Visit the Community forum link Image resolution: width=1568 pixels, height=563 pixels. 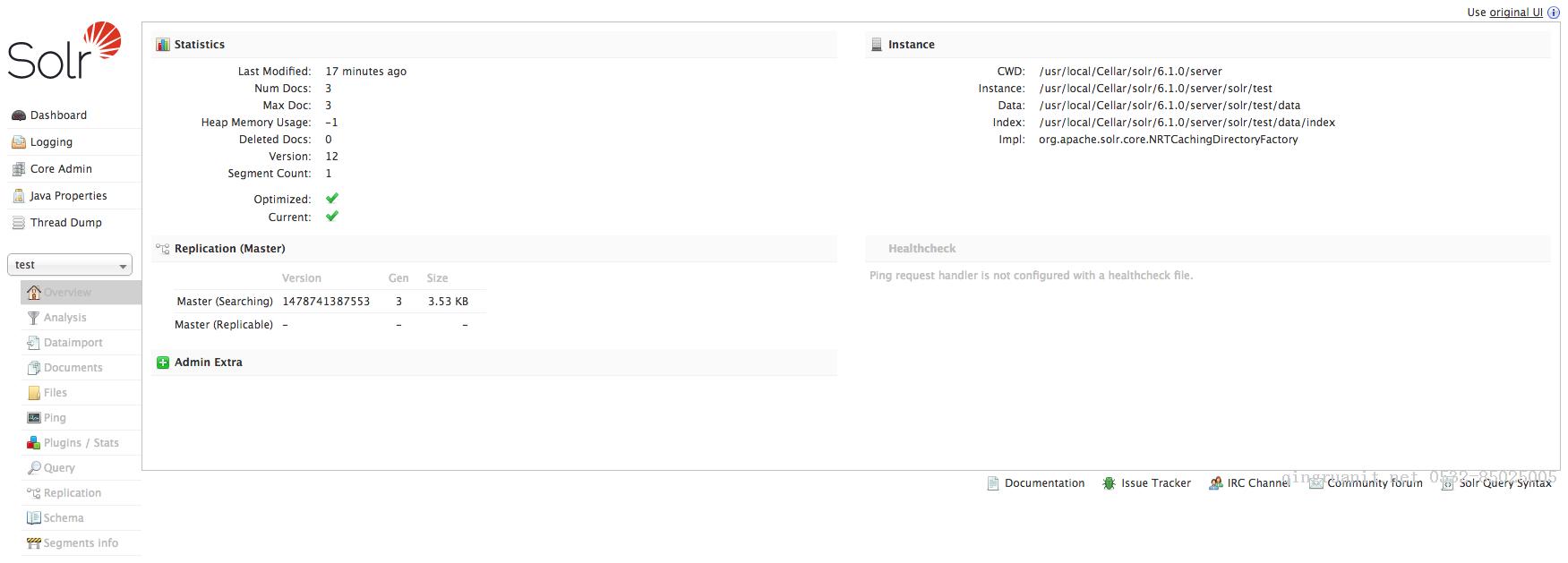pos(1375,483)
